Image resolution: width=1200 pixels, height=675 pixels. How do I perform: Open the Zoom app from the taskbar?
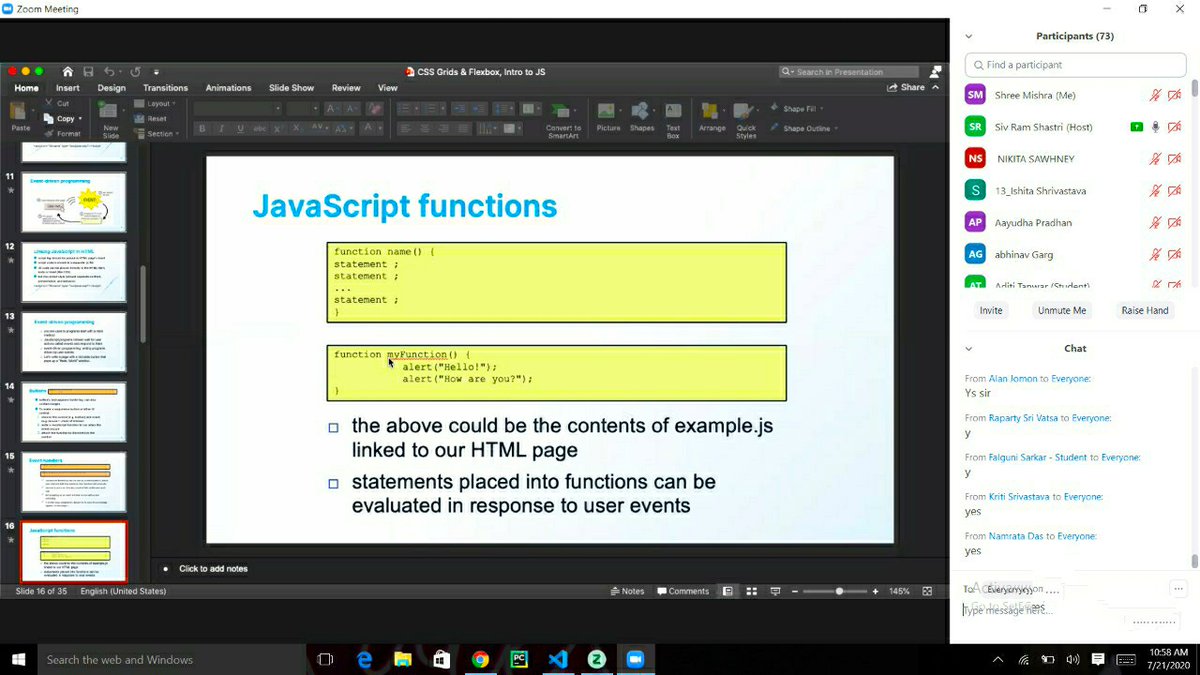(635, 659)
